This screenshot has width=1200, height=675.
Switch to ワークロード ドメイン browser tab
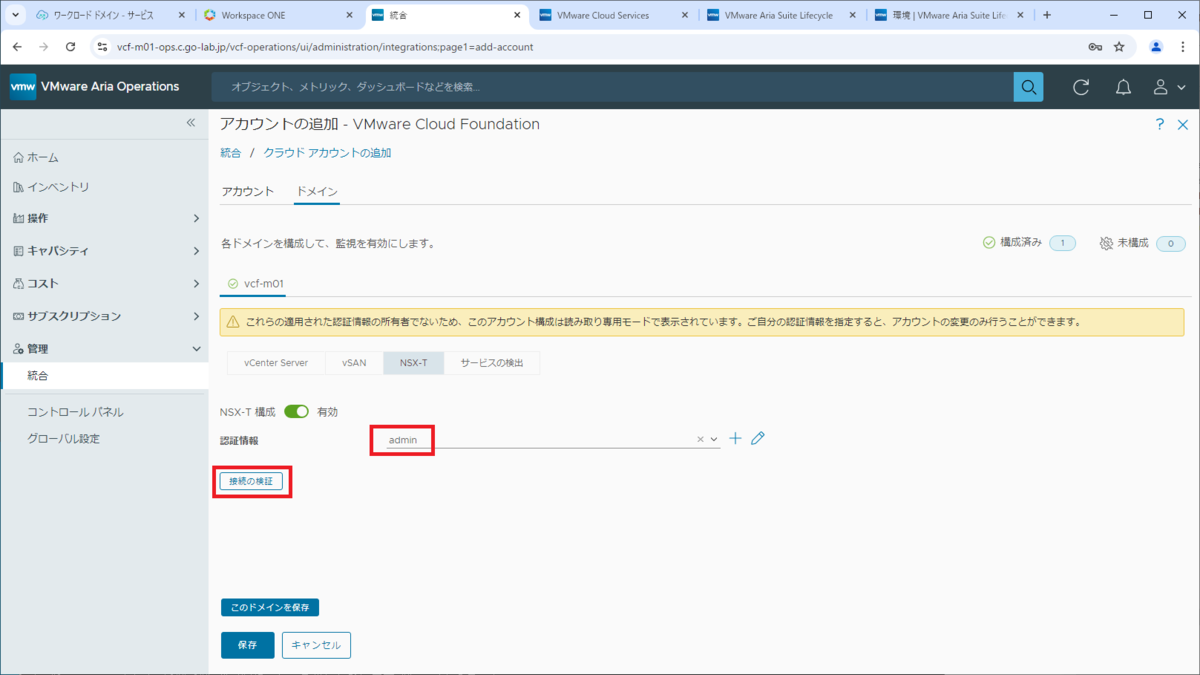click(110, 15)
